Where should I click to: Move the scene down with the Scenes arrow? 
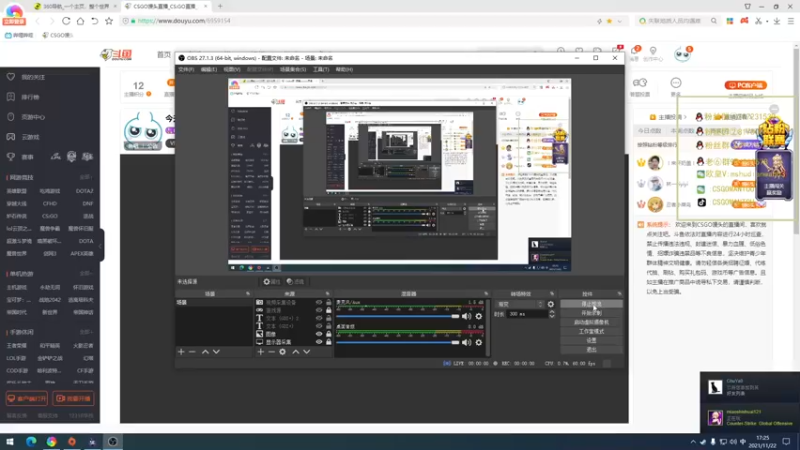pyautogui.click(x=216, y=352)
